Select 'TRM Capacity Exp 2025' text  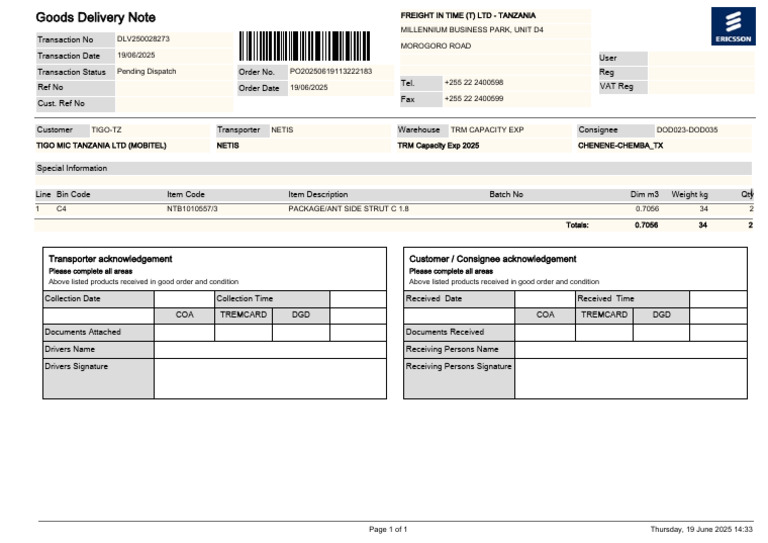pyautogui.click(x=438, y=146)
